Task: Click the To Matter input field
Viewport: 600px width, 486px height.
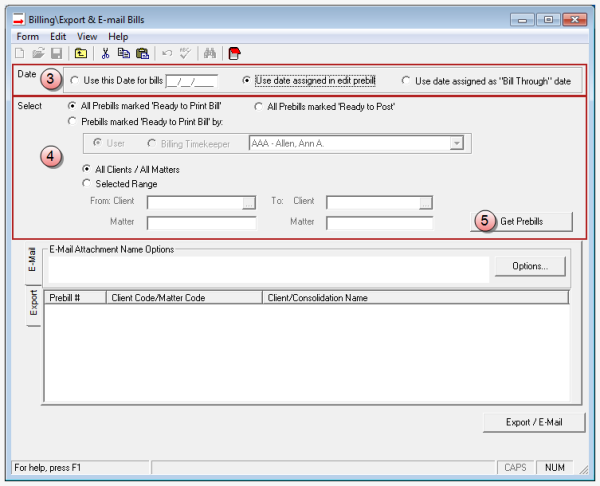Action: [x=380, y=223]
